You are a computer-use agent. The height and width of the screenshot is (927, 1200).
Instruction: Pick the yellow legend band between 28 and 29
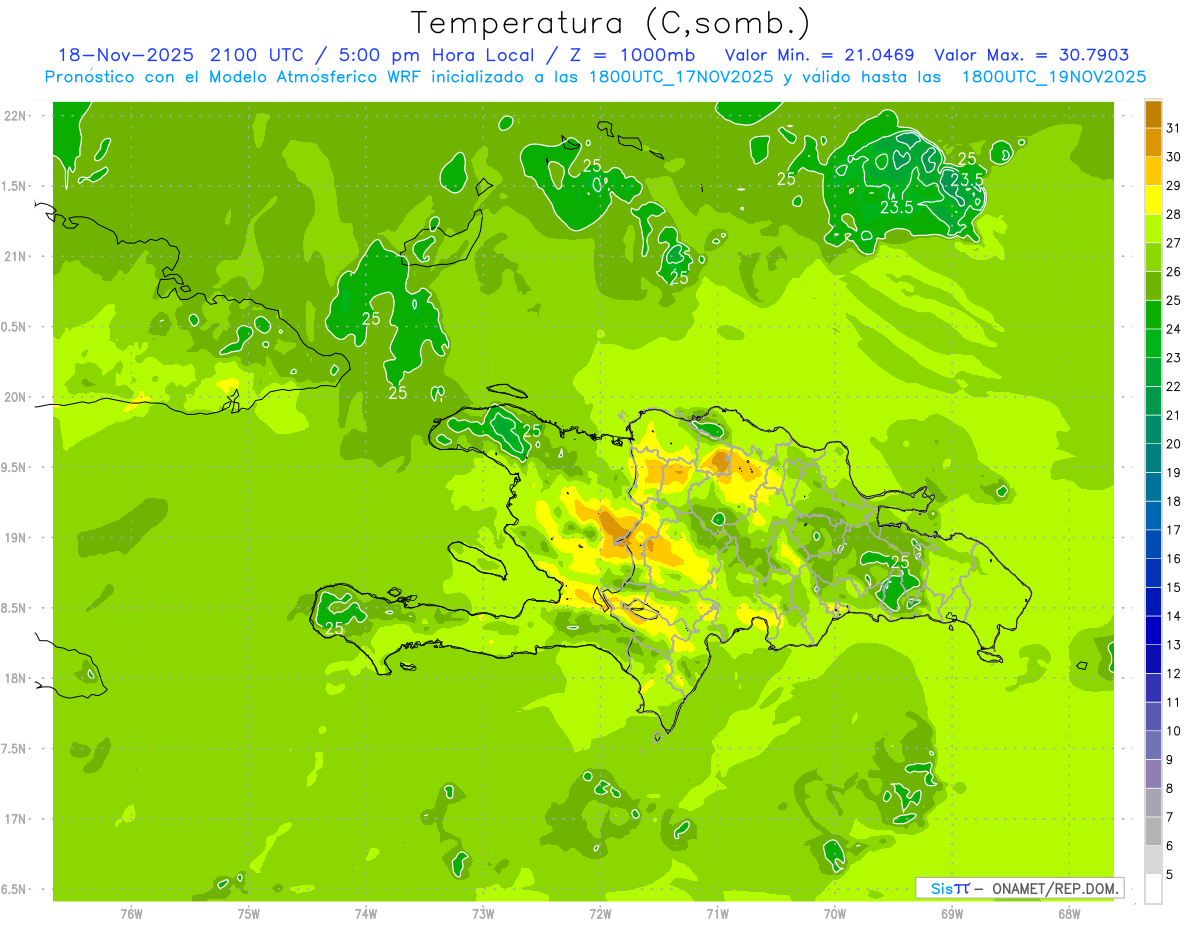(1153, 199)
